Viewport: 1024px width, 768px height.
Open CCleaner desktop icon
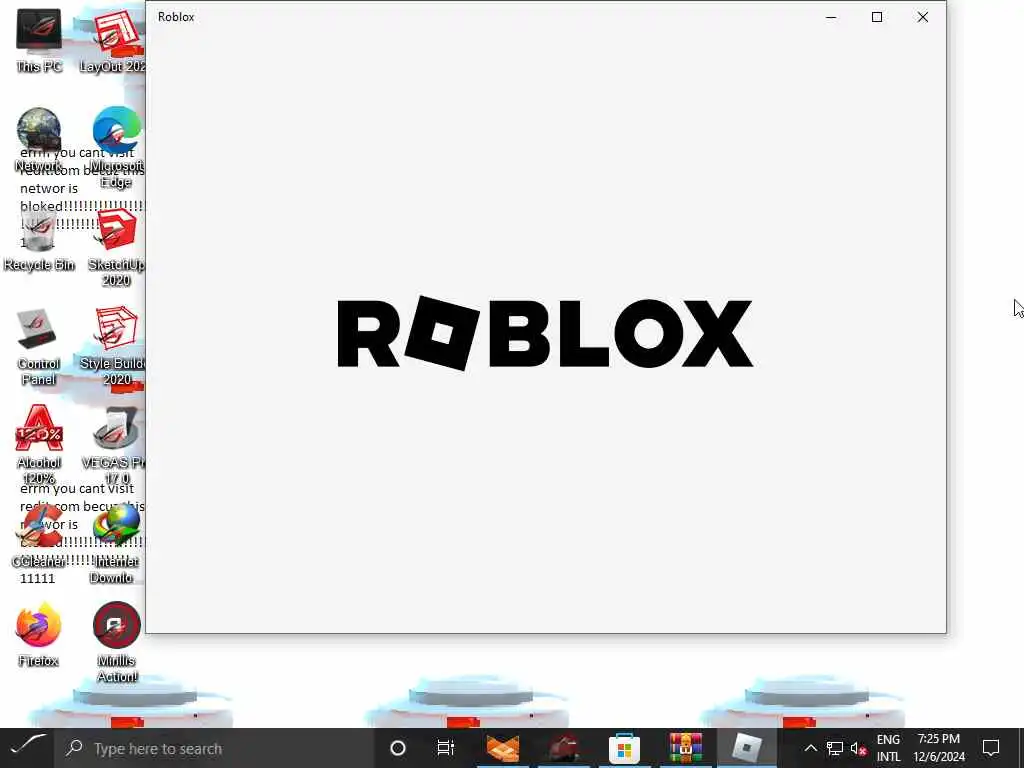tap(39, 536)
